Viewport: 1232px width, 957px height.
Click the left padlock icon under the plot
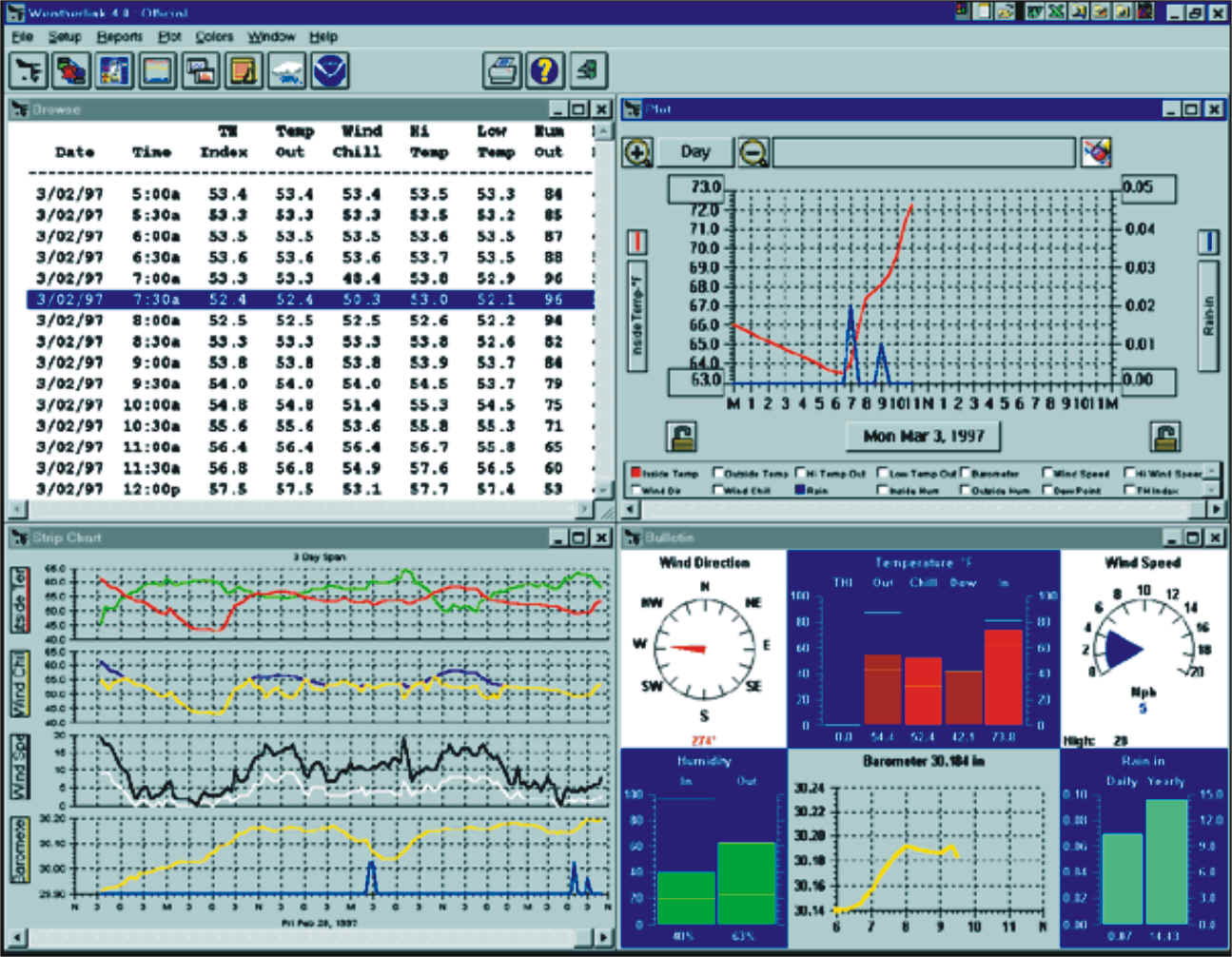click(x=681, y=437)
